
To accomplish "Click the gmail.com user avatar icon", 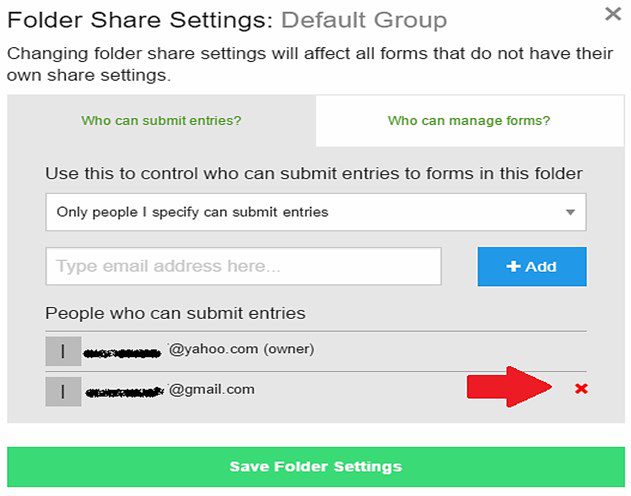I will click(x=63, y=391).
